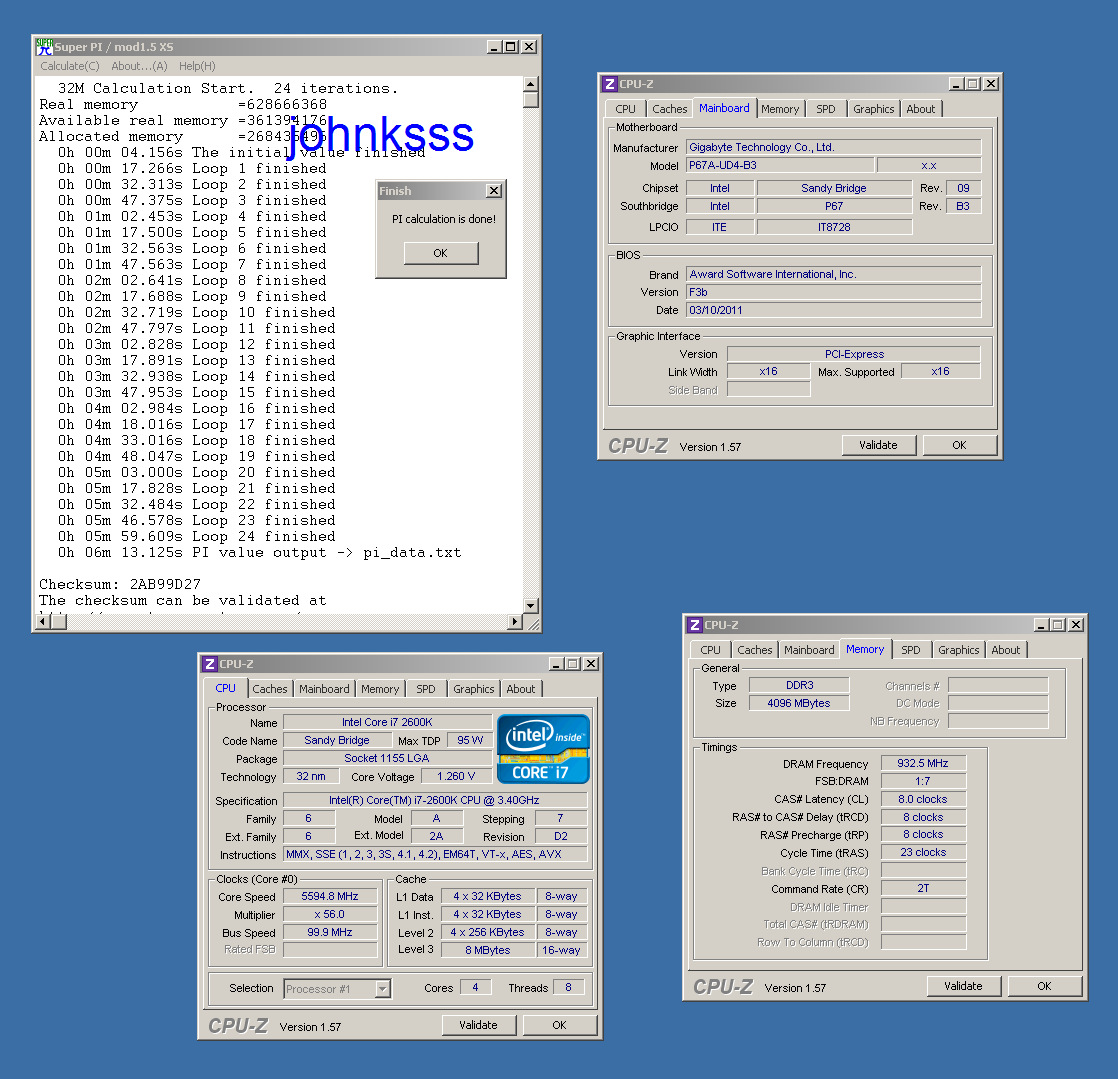Close the Finish dialog with X

[493, 191]
